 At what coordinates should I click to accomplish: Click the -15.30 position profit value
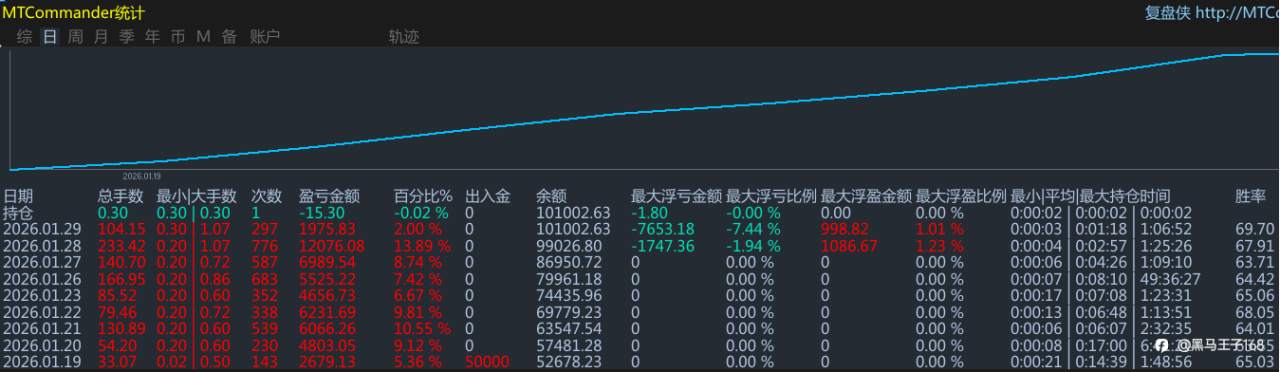[321, 213]
